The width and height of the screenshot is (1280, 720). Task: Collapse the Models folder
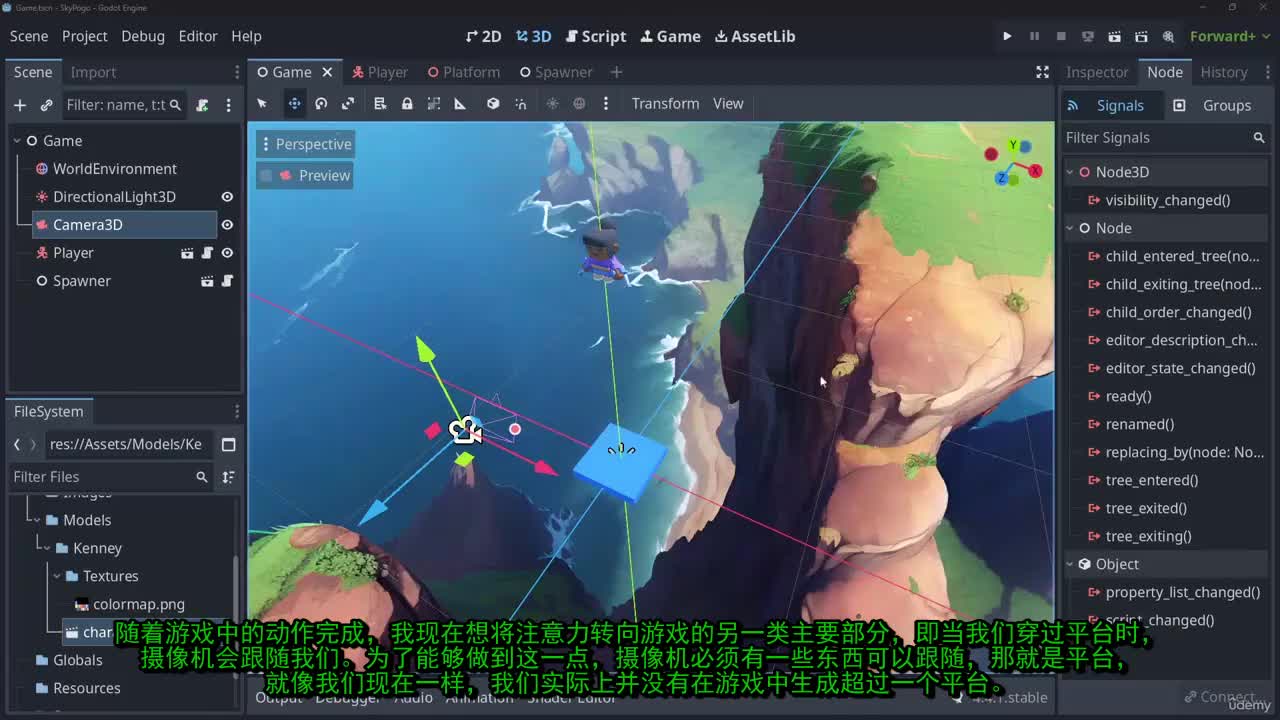pos(37,520)
